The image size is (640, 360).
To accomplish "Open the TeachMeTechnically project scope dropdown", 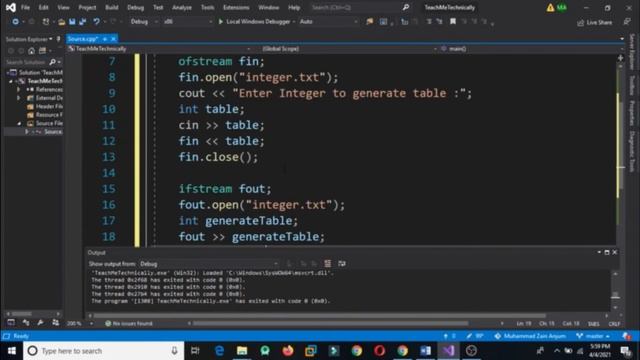I will pos(159,49).
